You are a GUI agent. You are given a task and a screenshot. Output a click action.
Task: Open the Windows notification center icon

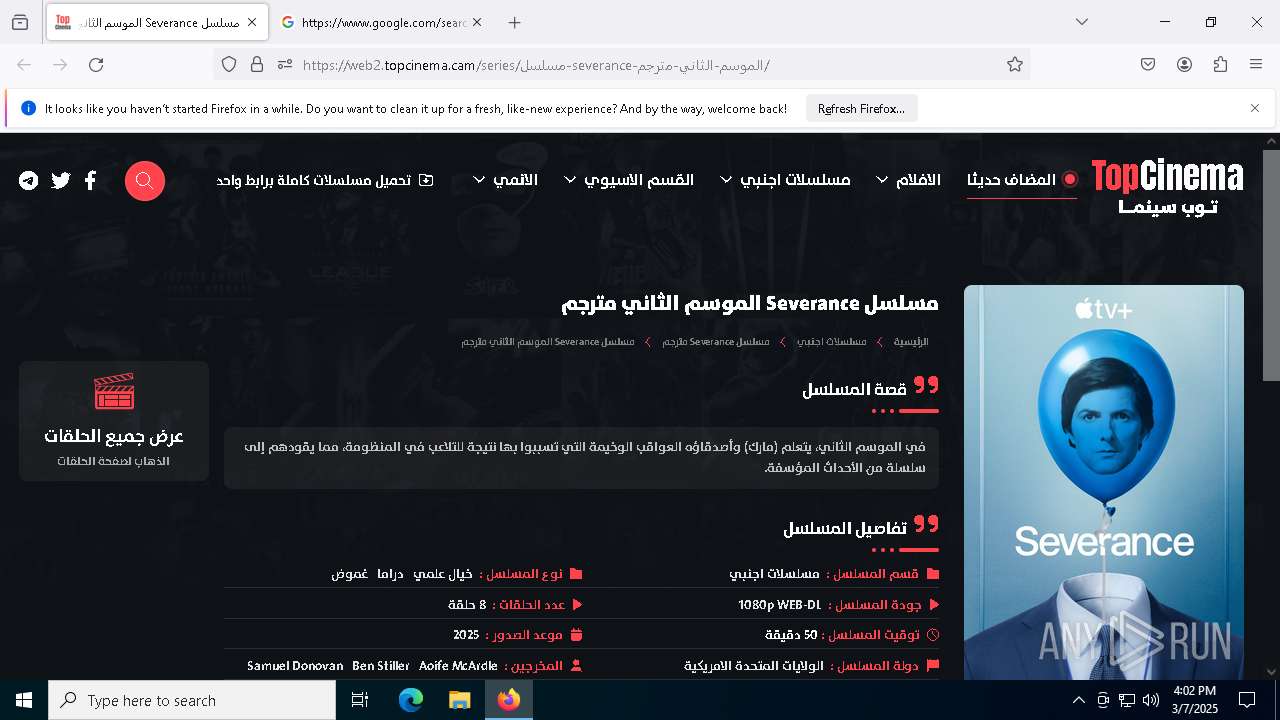tap(1247, 701)
